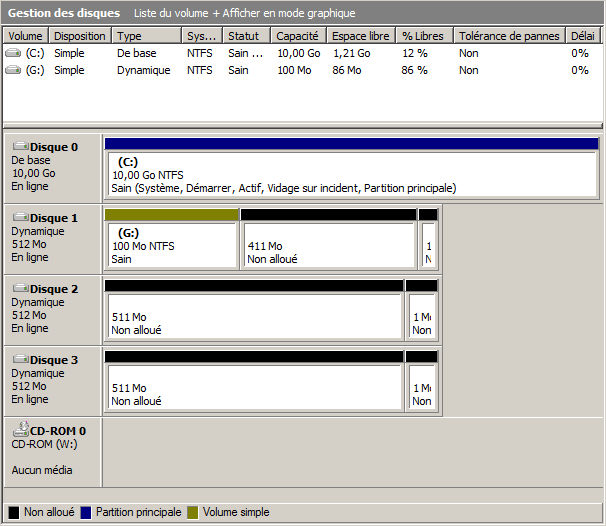Select the Disque 2 disk icon
Screen dimensions: 606x526
coord(20,289)
